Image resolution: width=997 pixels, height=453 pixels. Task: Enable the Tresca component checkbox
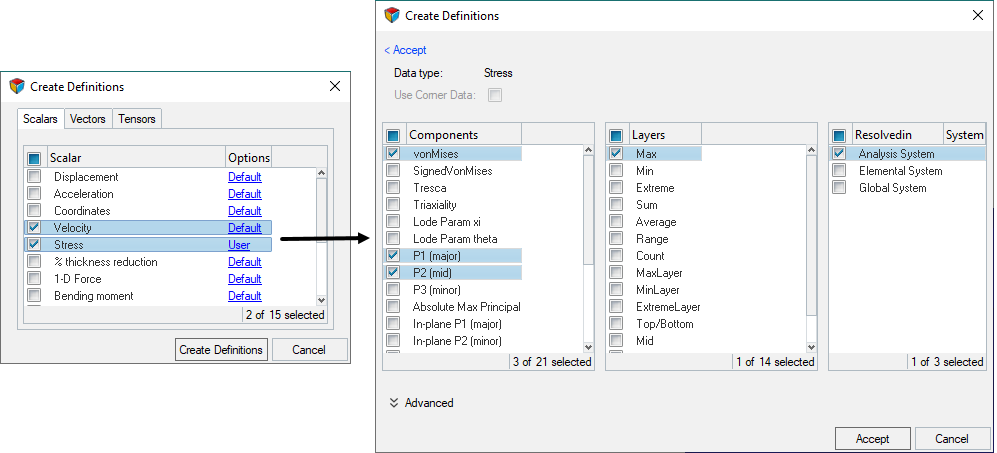click(x=393, y=188)
